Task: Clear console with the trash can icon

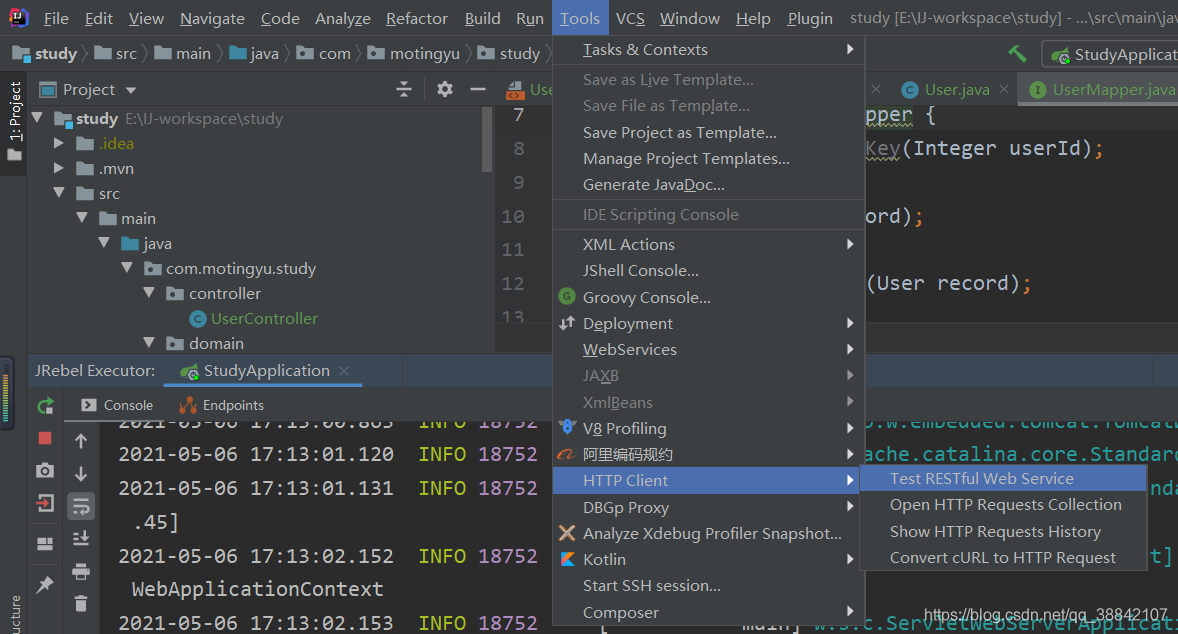Action: coord(81,603)
